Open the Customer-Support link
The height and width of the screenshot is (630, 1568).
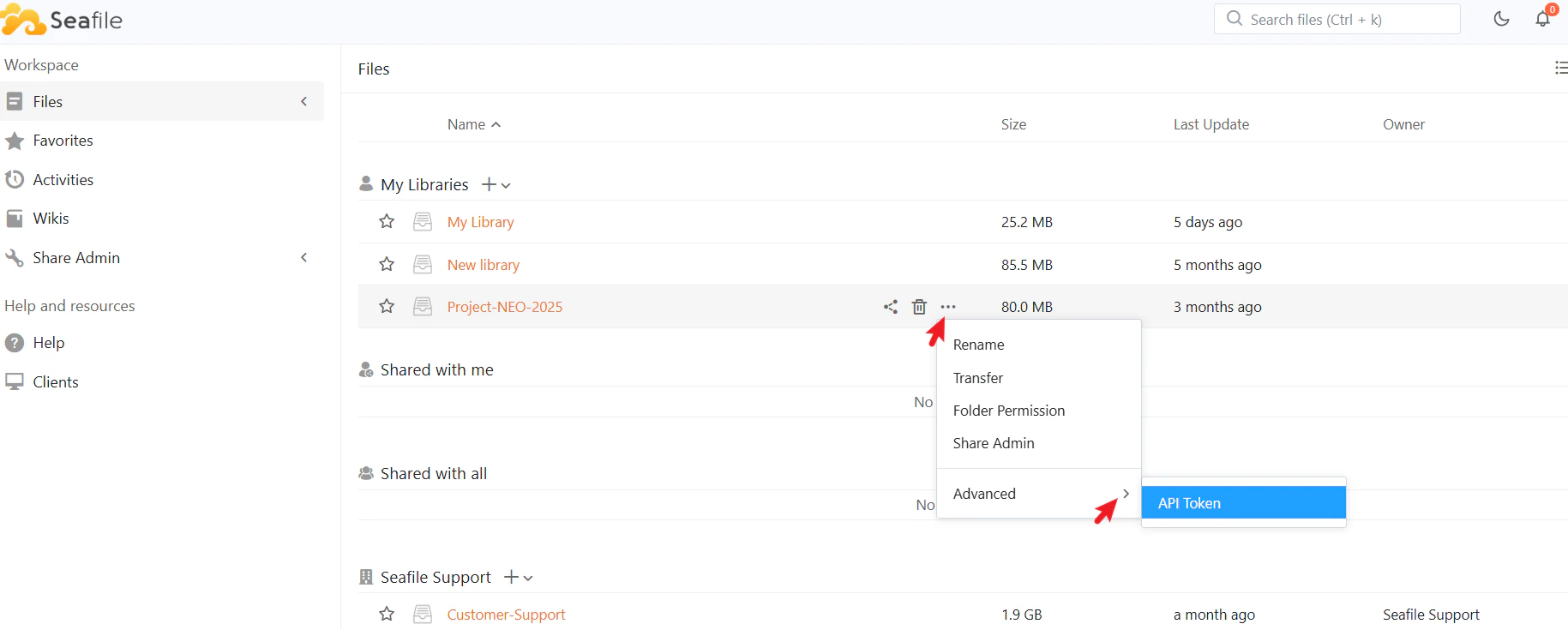coord(506,615)
